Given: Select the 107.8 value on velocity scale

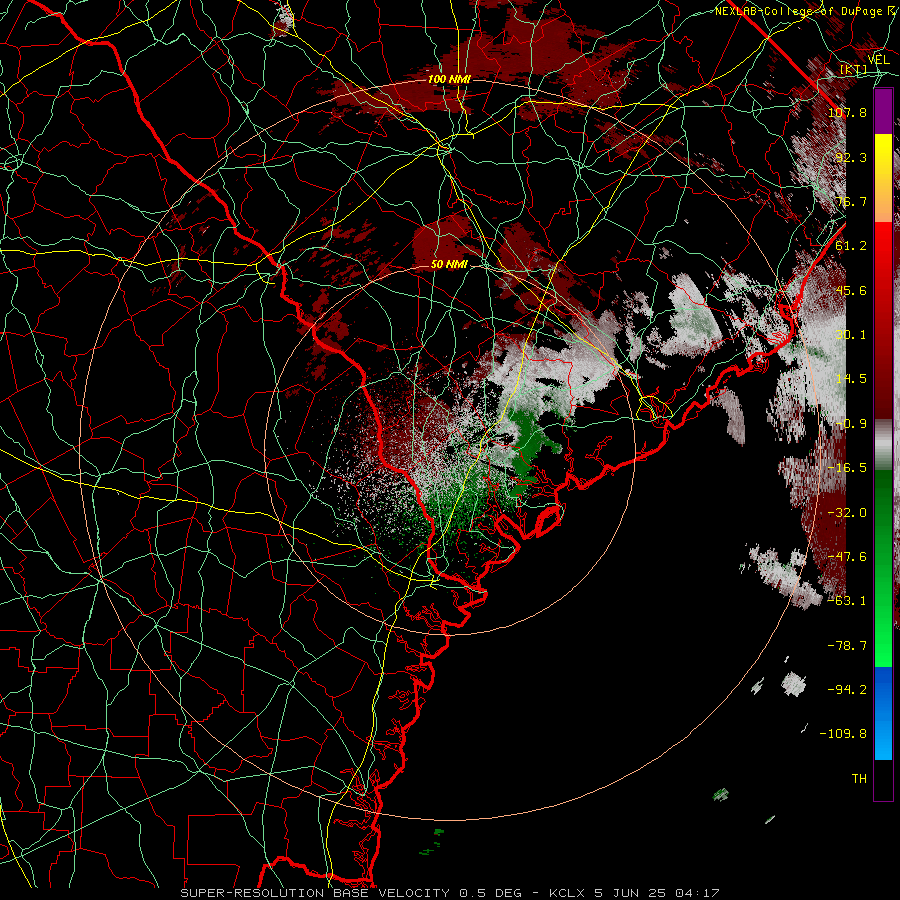Looking at the screenshot, I should coord(847,112).
